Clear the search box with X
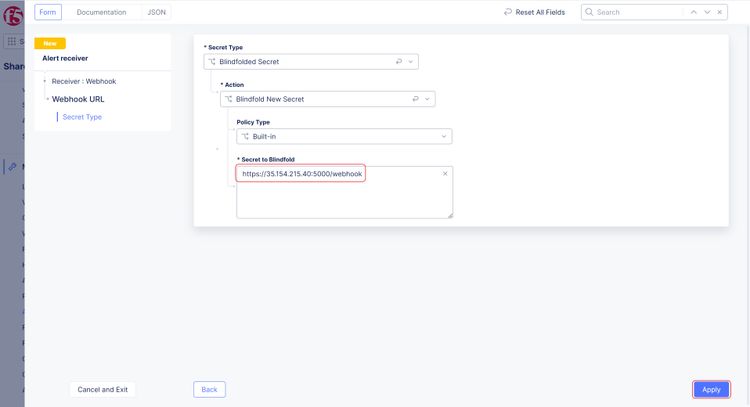 pos(720,12)
